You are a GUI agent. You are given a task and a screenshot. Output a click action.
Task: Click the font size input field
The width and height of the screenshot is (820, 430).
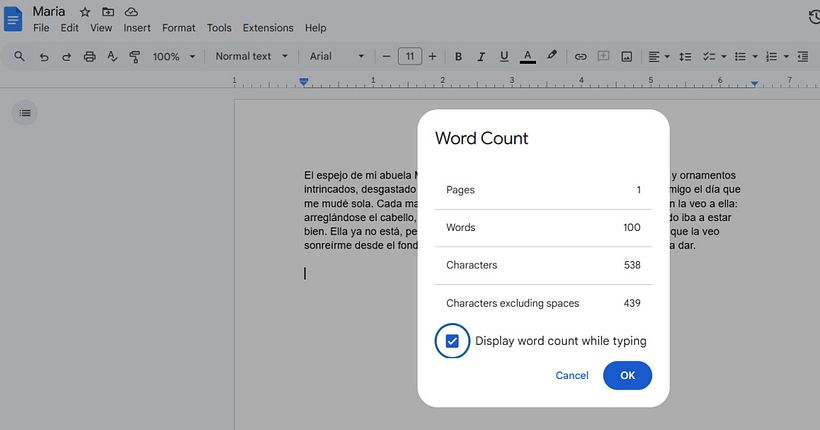pyautogui.click(x=409, y=57)
